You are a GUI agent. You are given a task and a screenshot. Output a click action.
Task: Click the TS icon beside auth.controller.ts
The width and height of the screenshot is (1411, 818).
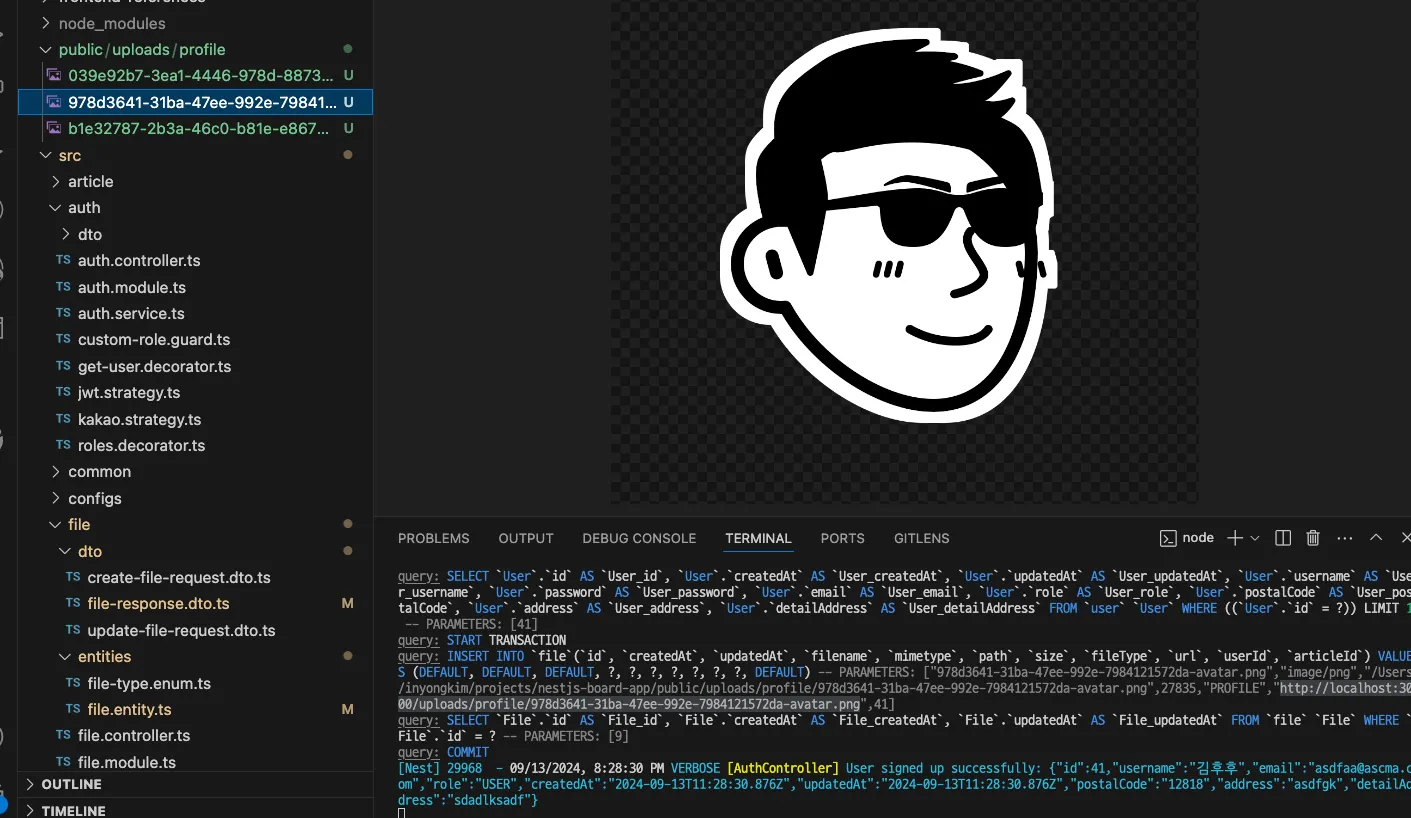[63, 261]
